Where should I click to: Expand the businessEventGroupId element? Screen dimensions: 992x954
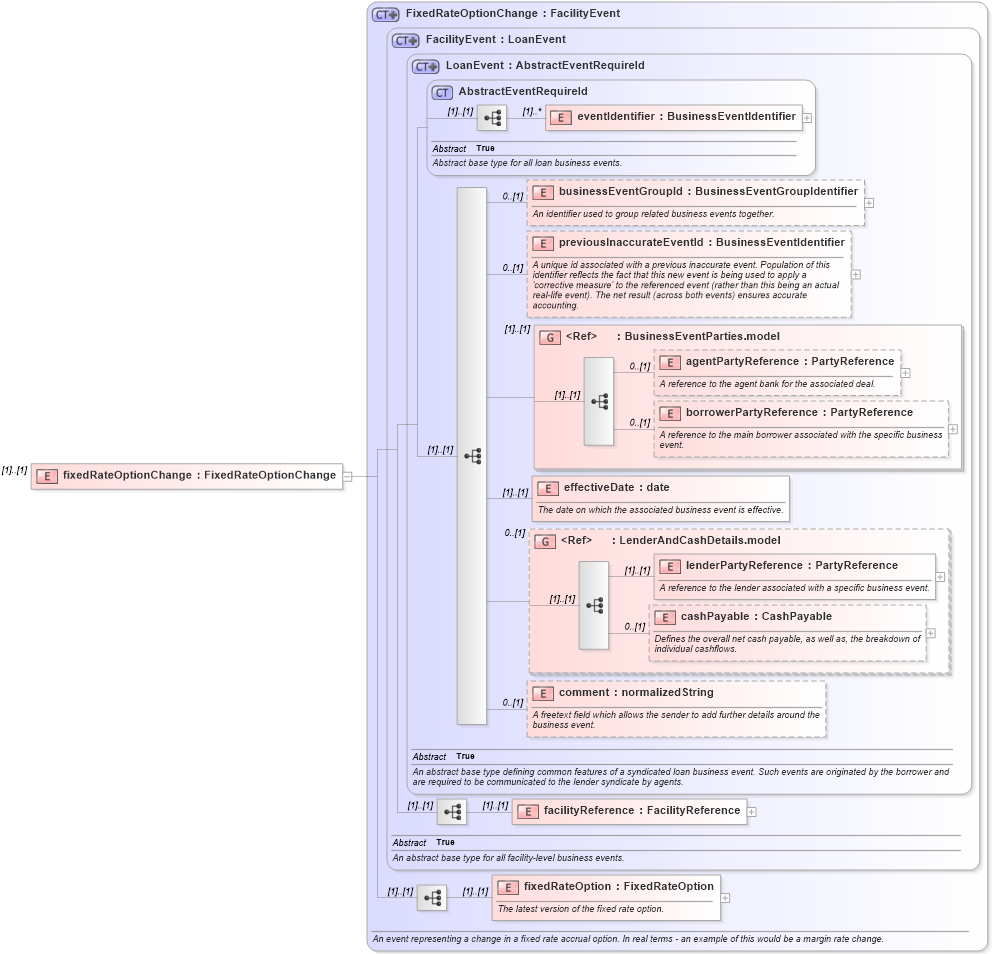coord(869,203)
